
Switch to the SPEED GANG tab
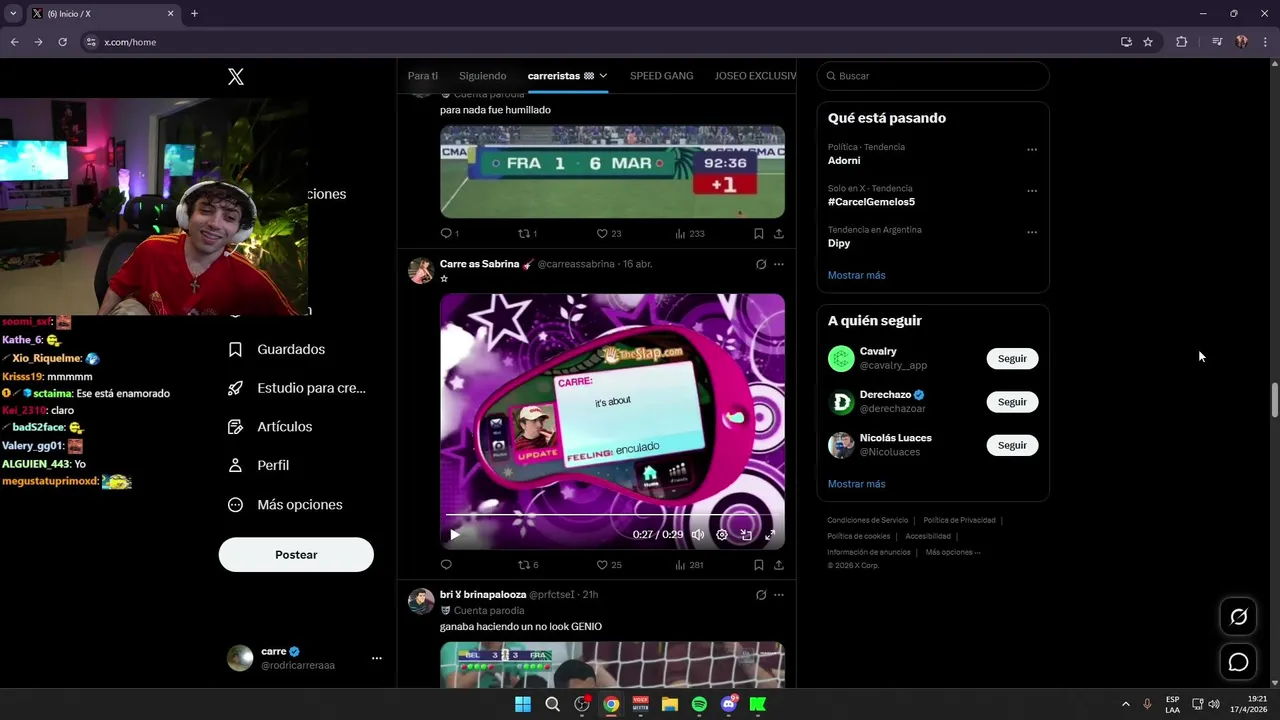pyautogui.click(x=661, y=76)
